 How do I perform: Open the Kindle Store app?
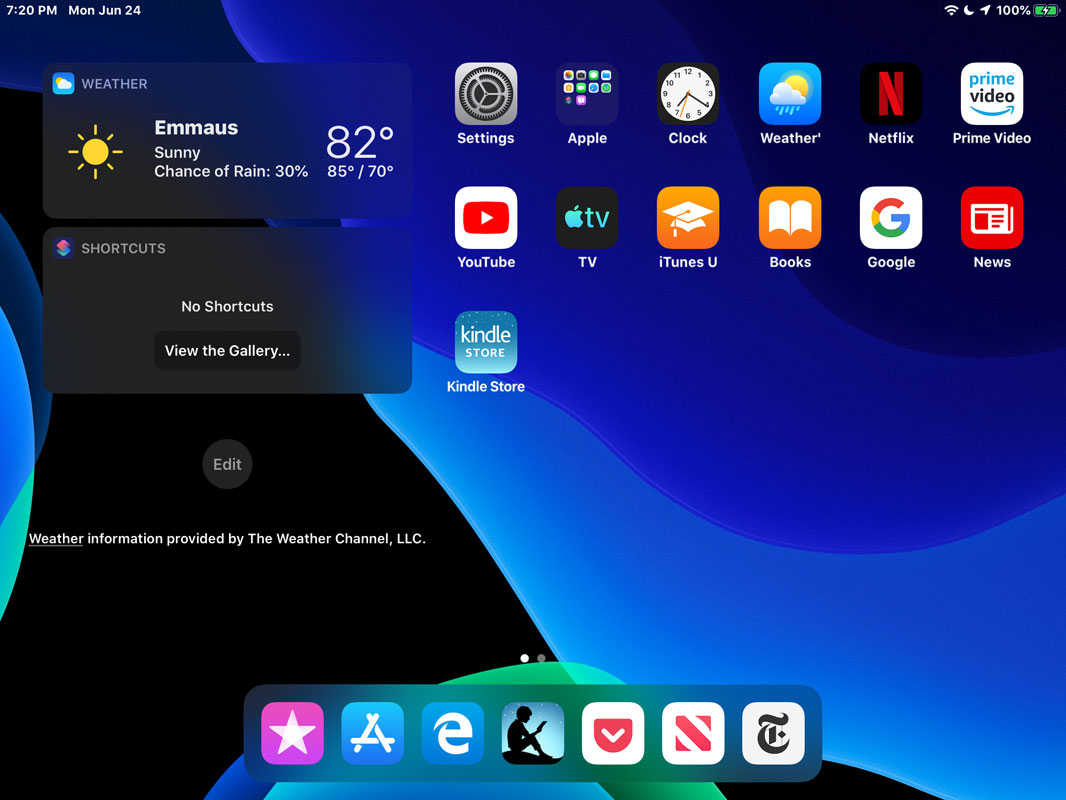click(x=485, y=342)
